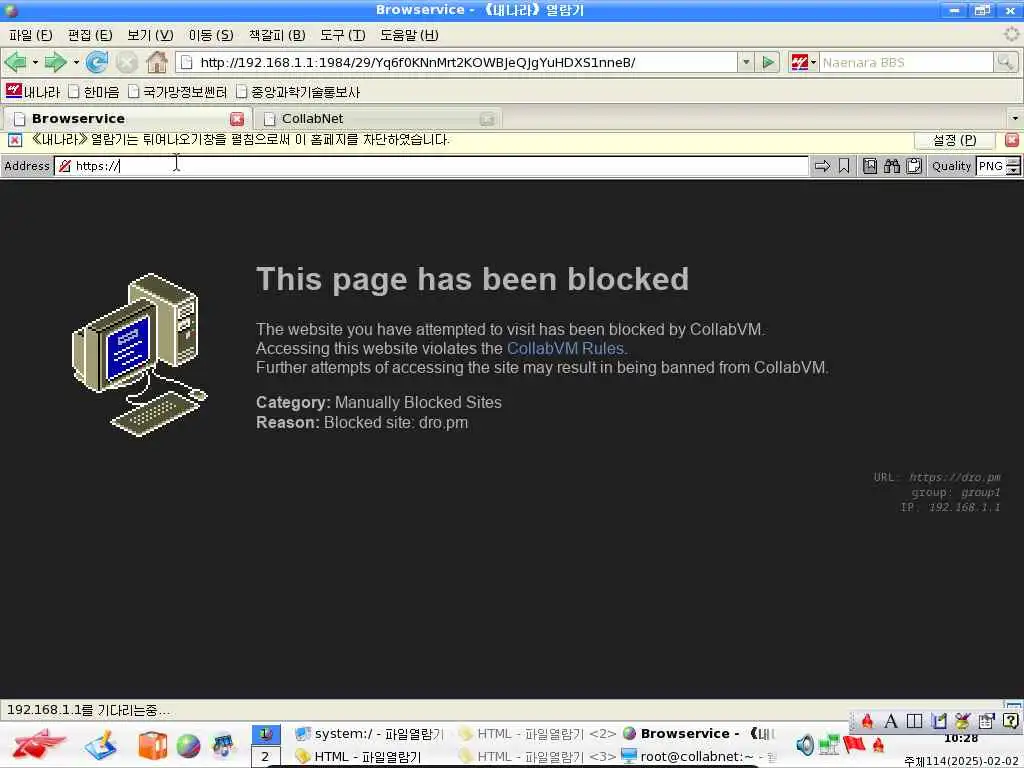Open the 한마음 bookmark

tap(94, 91)
